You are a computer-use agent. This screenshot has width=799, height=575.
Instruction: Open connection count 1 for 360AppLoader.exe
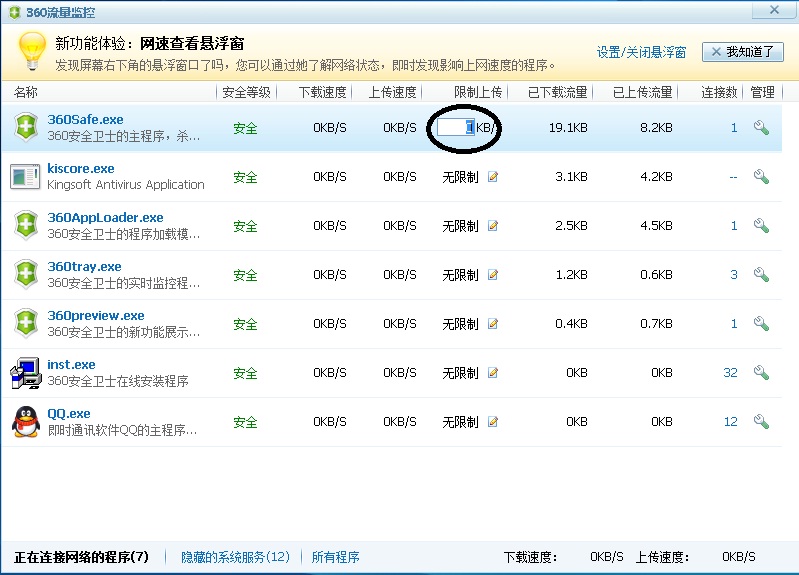pyautogui.click(x=734, y=226)
